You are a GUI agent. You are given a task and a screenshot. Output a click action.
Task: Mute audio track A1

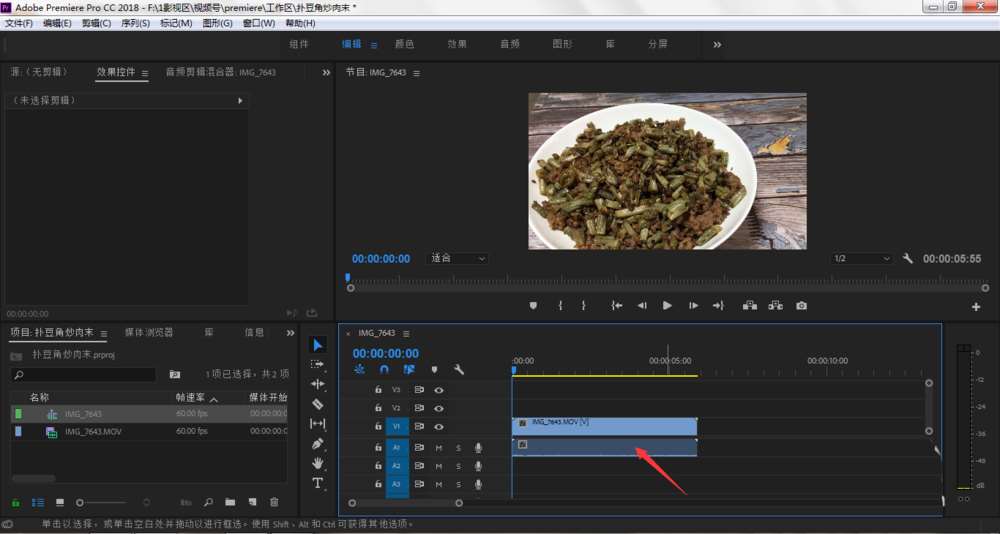click(x=438, y=447)
